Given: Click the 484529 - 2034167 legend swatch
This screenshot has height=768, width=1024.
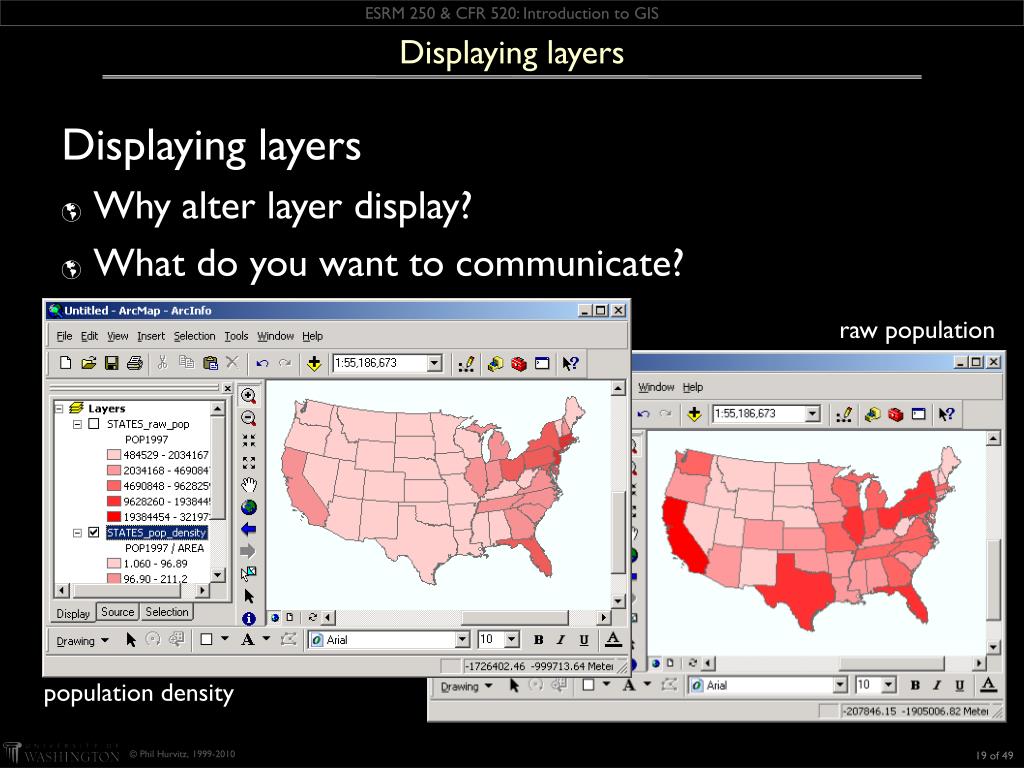Looking at the screenshot, I should [114, 455].
